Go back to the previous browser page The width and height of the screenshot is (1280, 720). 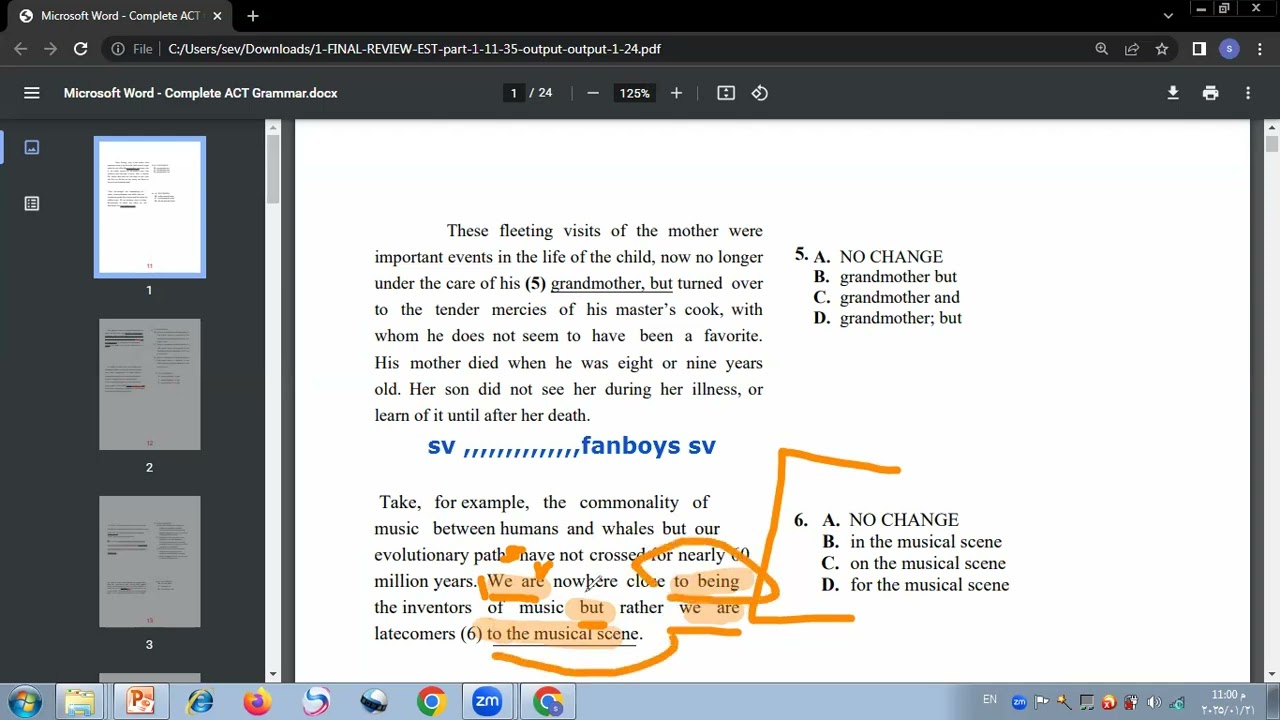tap(20, 49)
